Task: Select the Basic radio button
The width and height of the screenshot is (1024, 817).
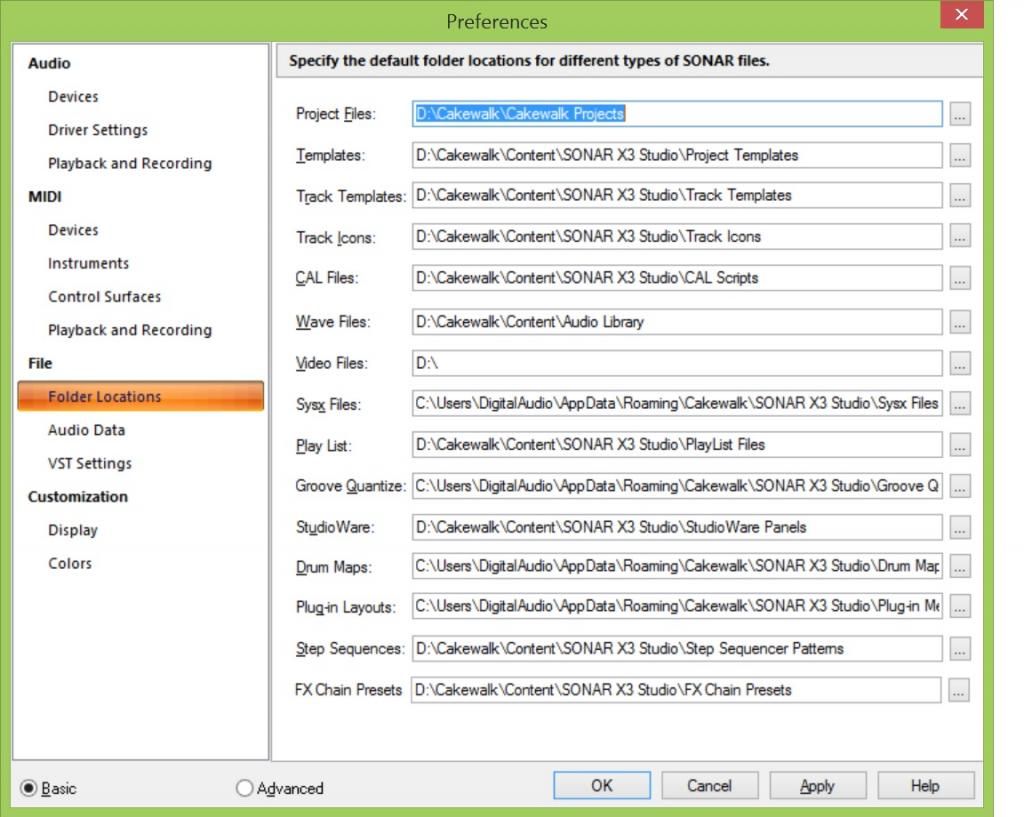Action: [x=29, y=788]
